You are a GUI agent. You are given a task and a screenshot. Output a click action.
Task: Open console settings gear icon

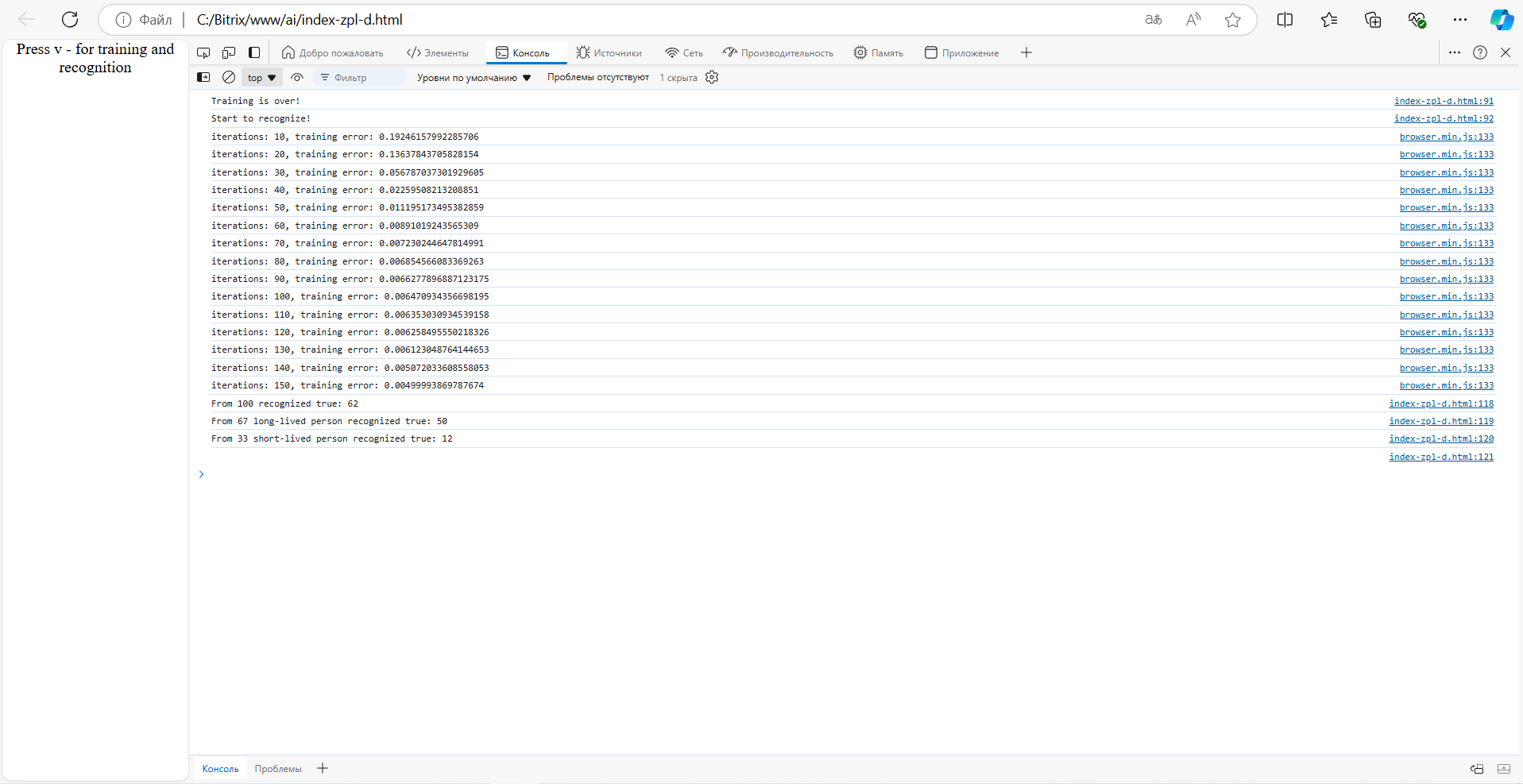point(712,77)
